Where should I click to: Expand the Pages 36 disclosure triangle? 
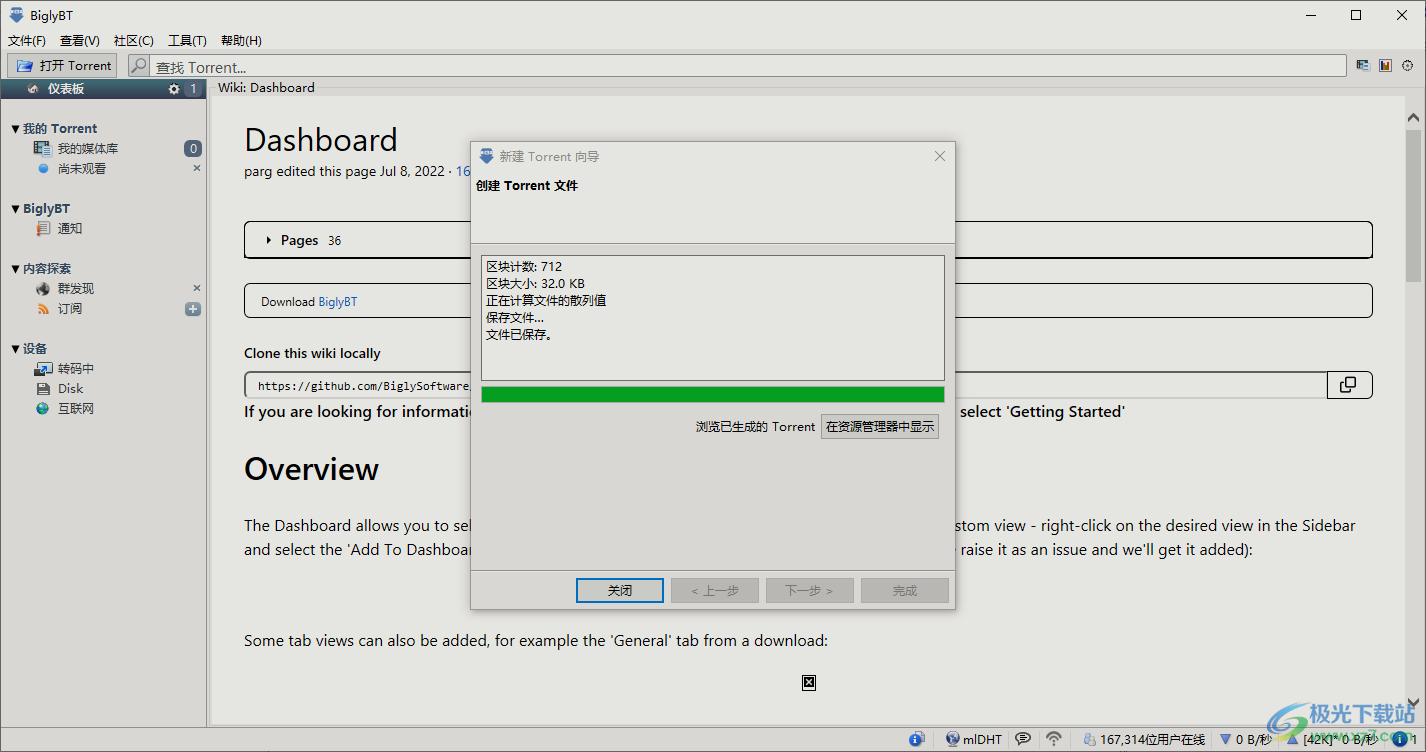(x=269, y=241)
